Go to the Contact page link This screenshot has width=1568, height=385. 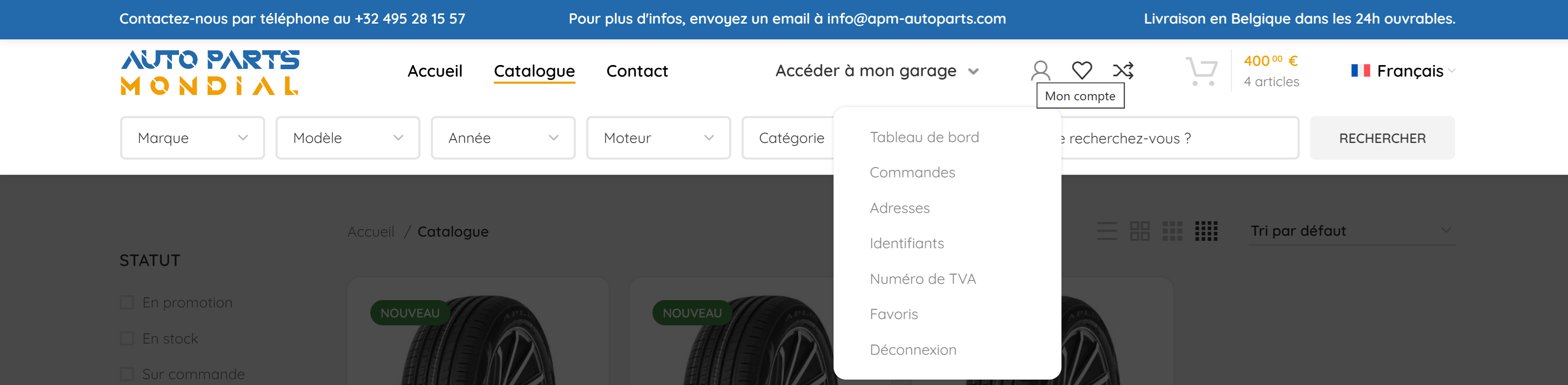tap(637, 71)
